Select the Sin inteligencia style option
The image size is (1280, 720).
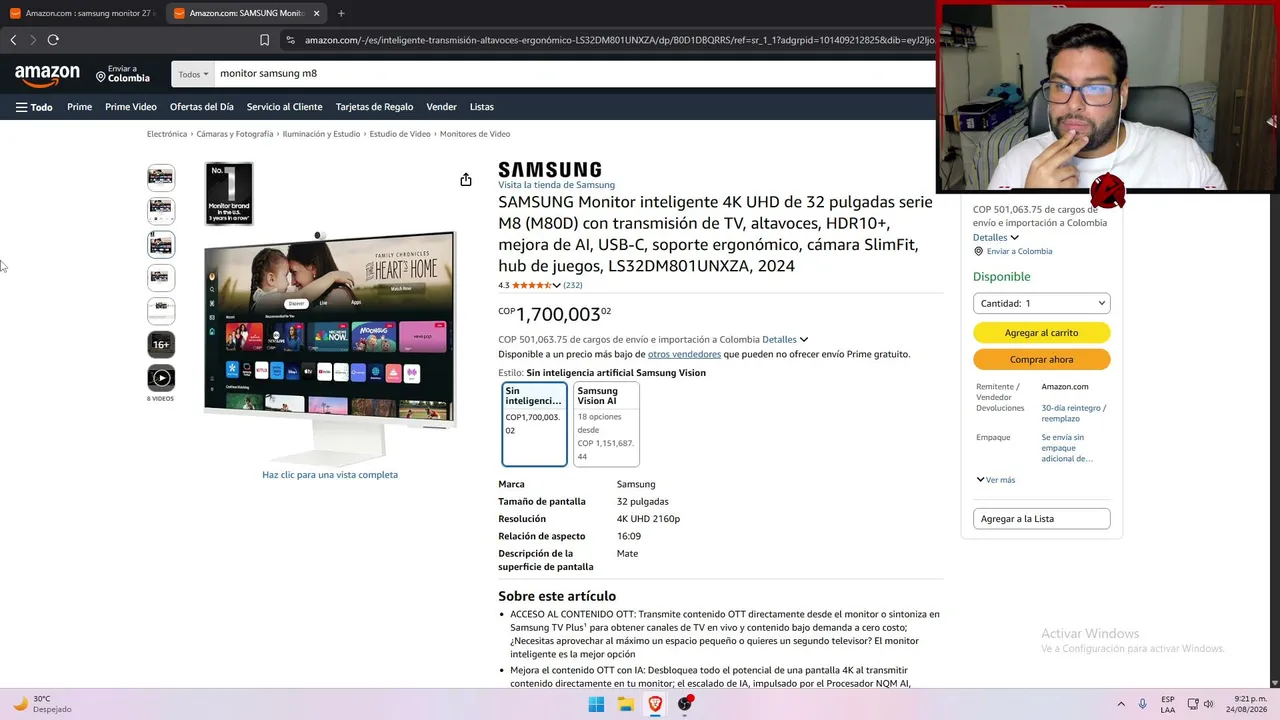534,424
